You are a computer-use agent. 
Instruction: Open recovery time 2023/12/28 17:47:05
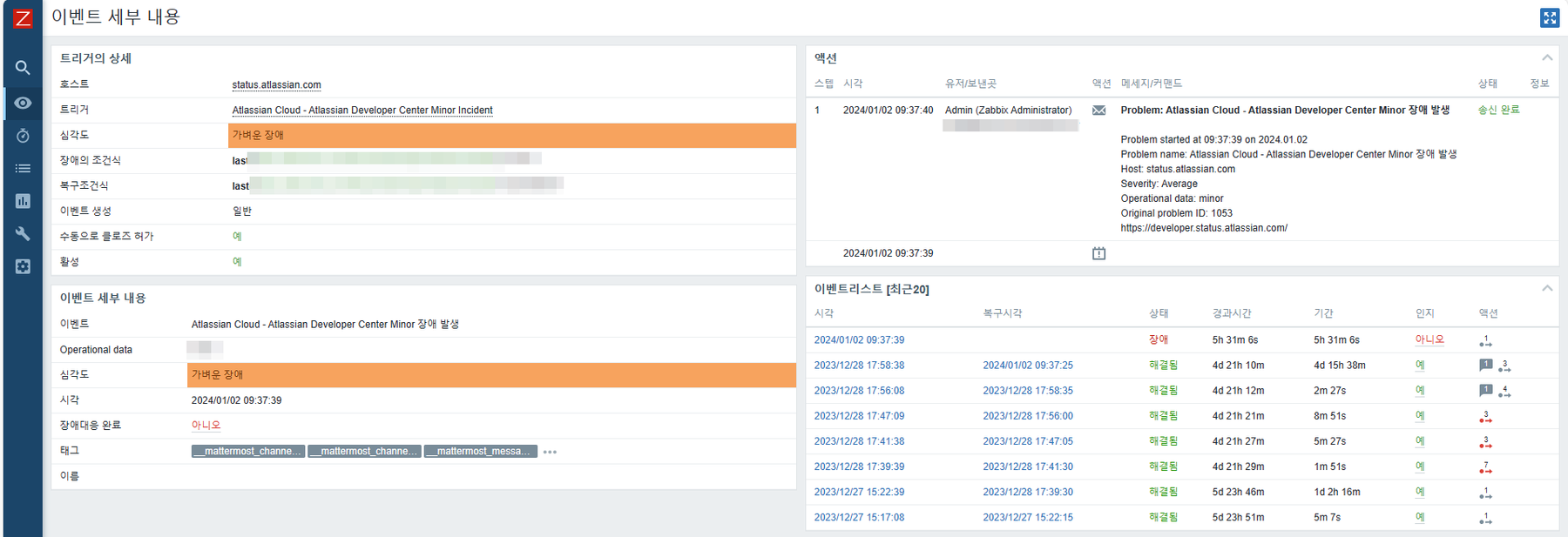pos(1028,441)
